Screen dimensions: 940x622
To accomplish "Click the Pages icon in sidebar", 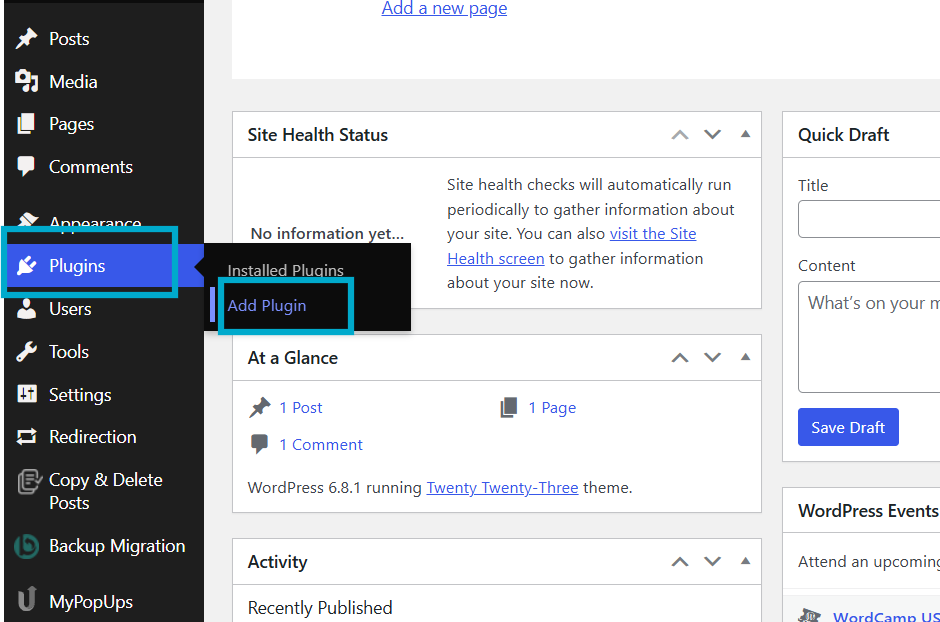I will coord(27,124).
